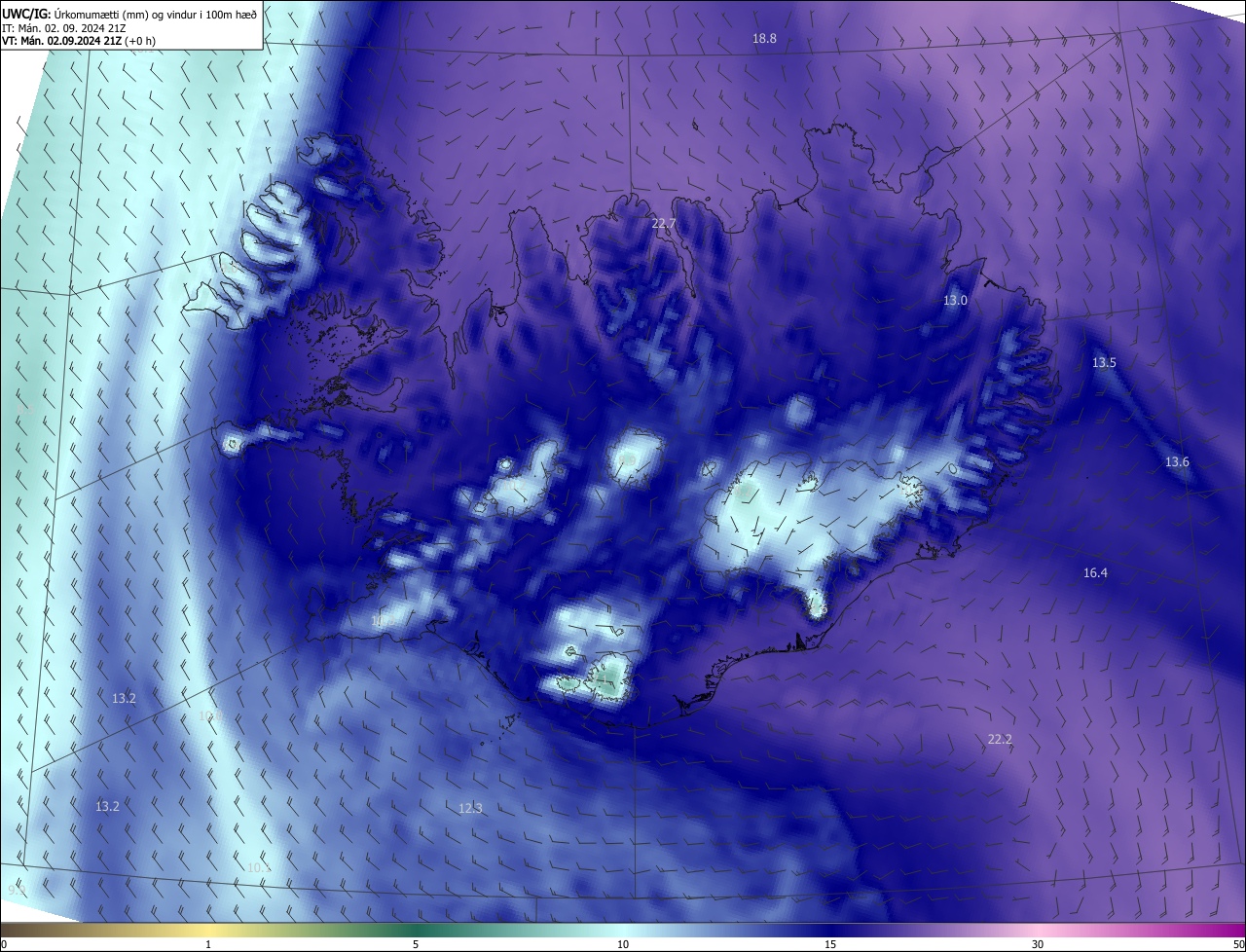
Task: Click the 13.0 value label on map
Action: click(955, 301)
